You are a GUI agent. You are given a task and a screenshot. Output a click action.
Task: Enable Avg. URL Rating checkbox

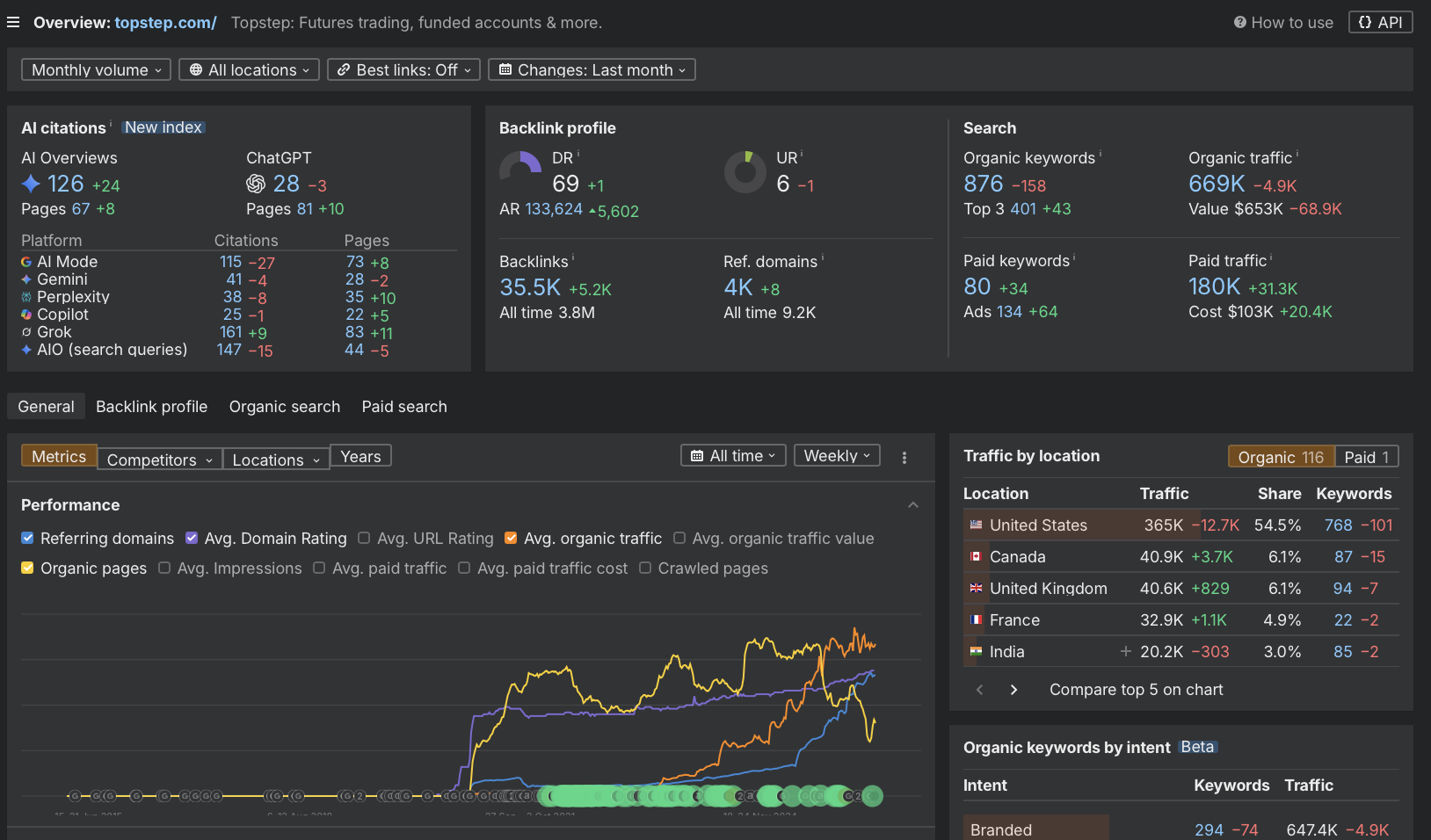pyautogui.click(x=364, y=538)
